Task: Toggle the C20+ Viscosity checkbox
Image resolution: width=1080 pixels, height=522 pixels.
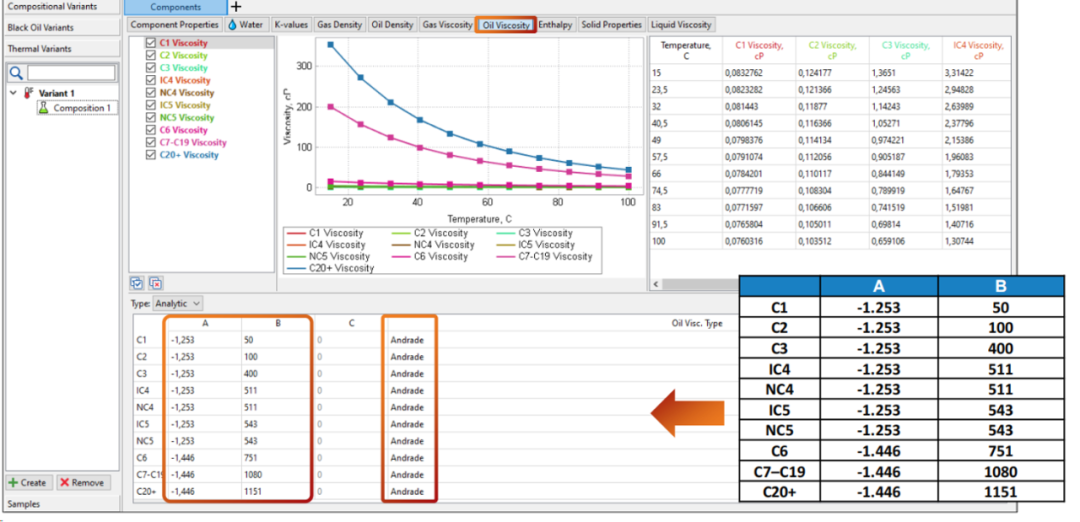Action: pos(151,155)
